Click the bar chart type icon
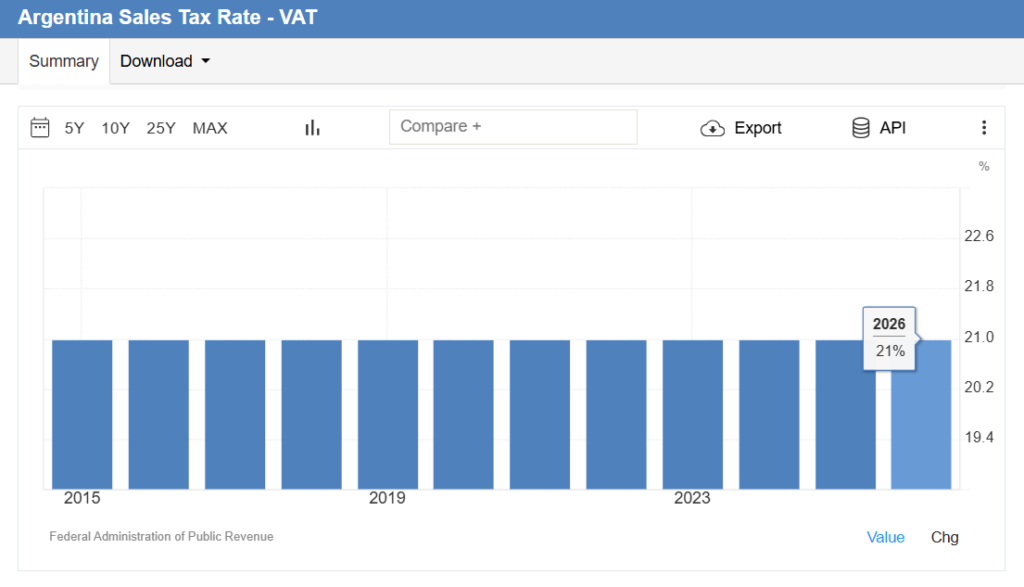The height and width of the screenshot is (587, 1024). pos(312,127)
